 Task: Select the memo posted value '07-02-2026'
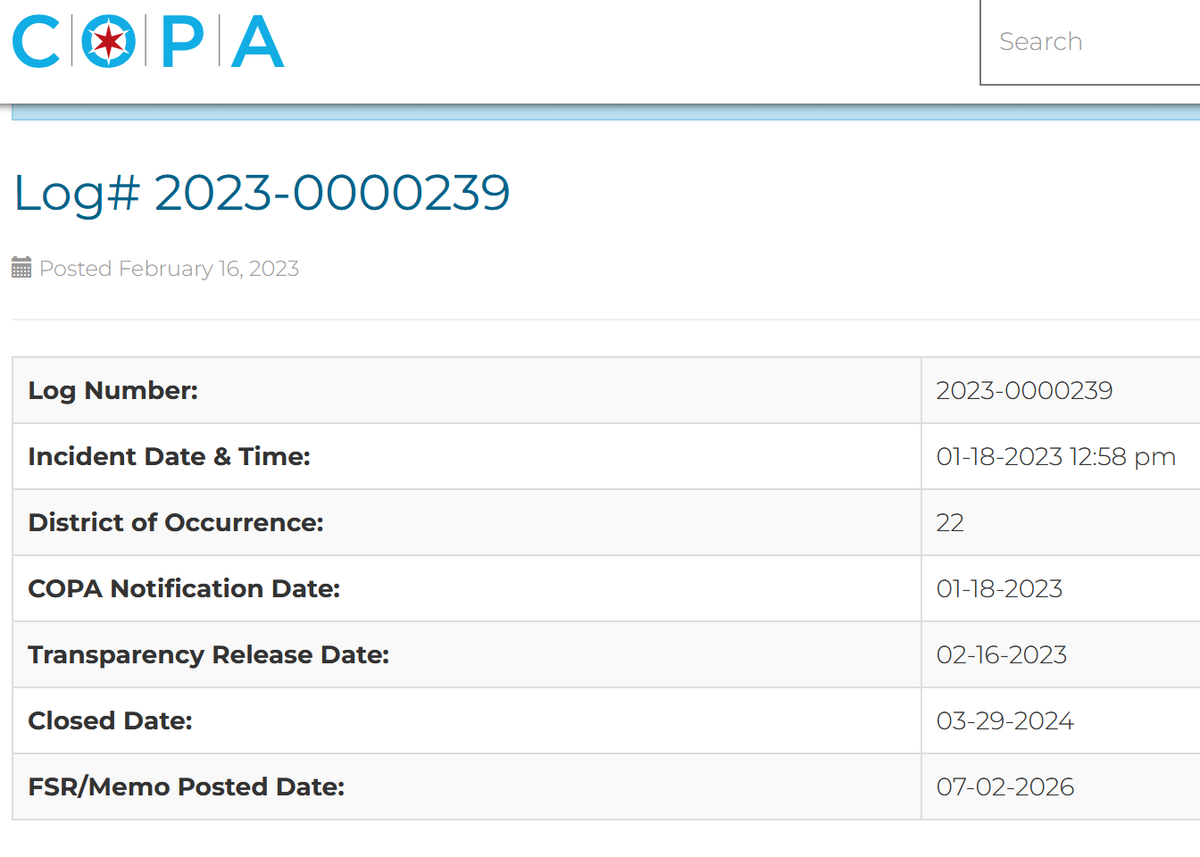click(1005, 786)
